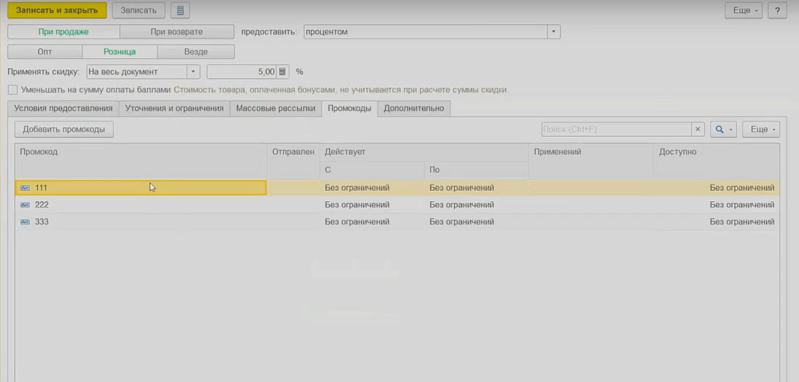This screenshot has height=382, width=799.
Task: Click the Промокод column header
Action: tap(141, 161)
